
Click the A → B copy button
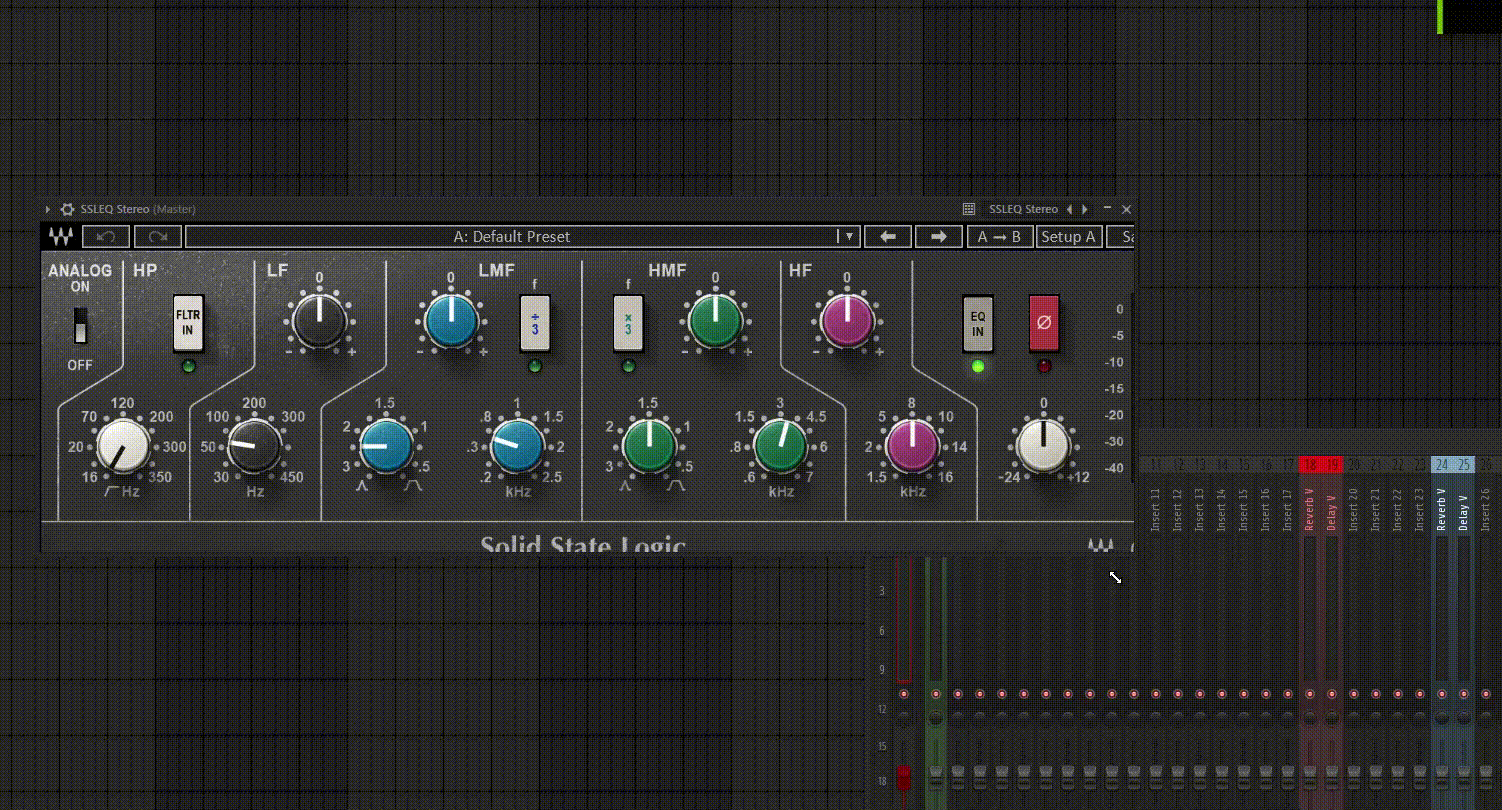tap(999, 237)
